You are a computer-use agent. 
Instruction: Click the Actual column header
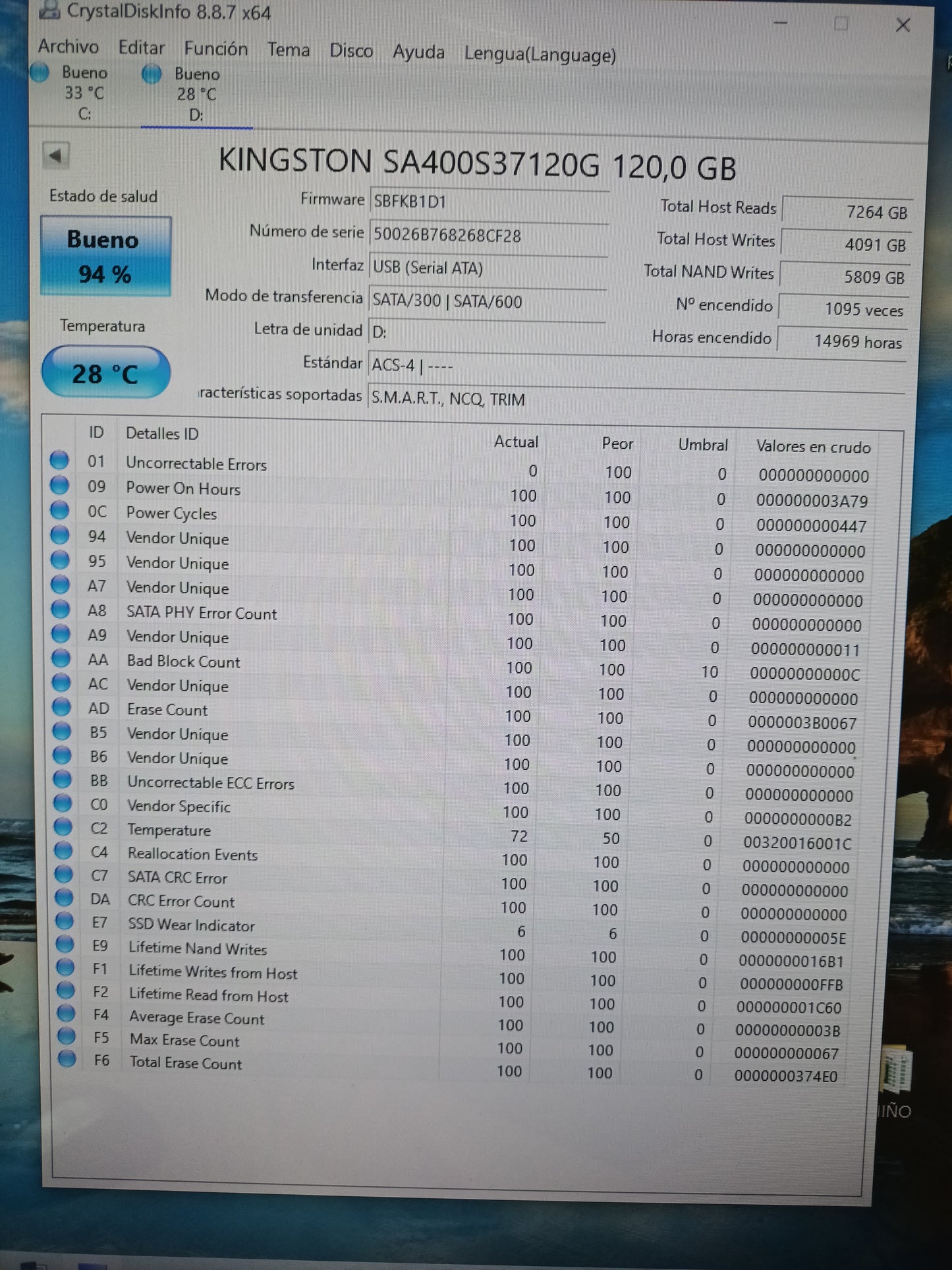coord(516,442)
